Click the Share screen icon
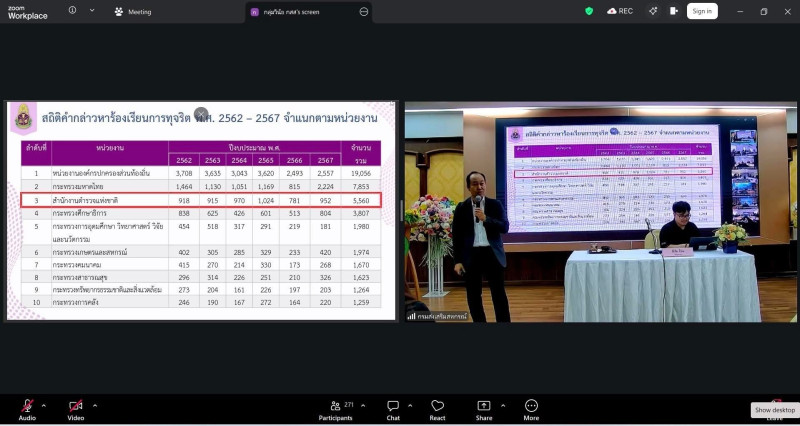 tap(484, 407)
